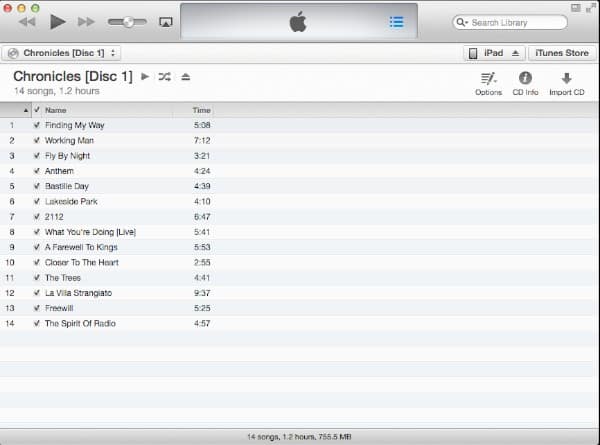Click the mini player icon
Image resolution: width=600 pixels, height=445 pixels.
(576, 8)
